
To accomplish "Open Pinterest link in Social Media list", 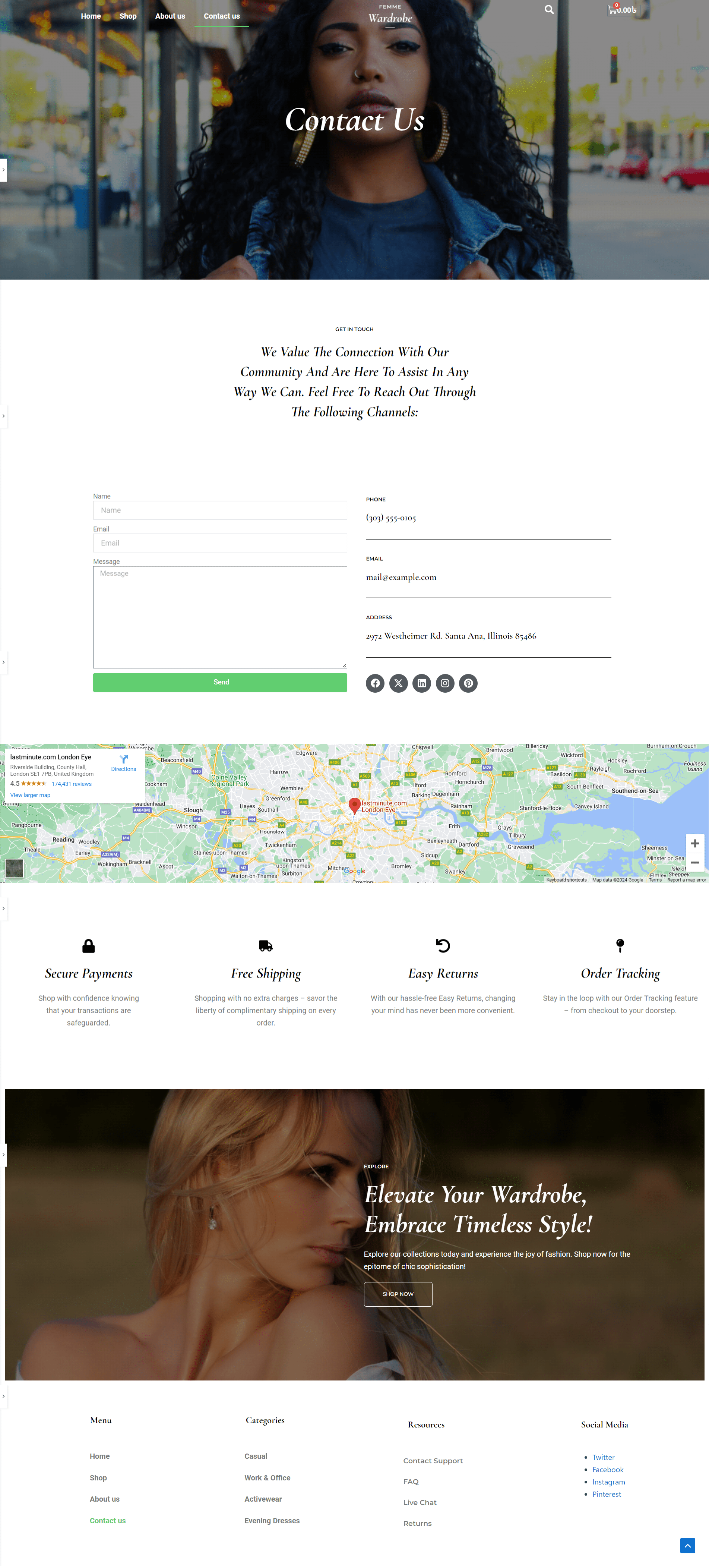I will click(607, 1494).
